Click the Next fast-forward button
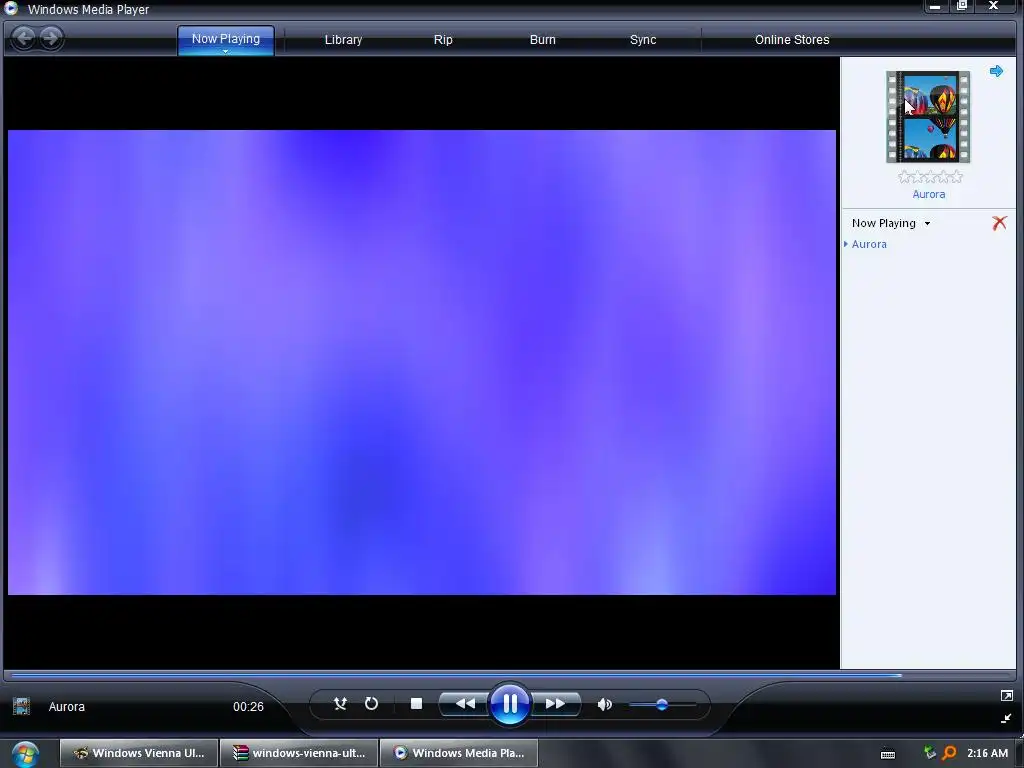Screen dimensions: 1024x768 (x=555, y=703)
